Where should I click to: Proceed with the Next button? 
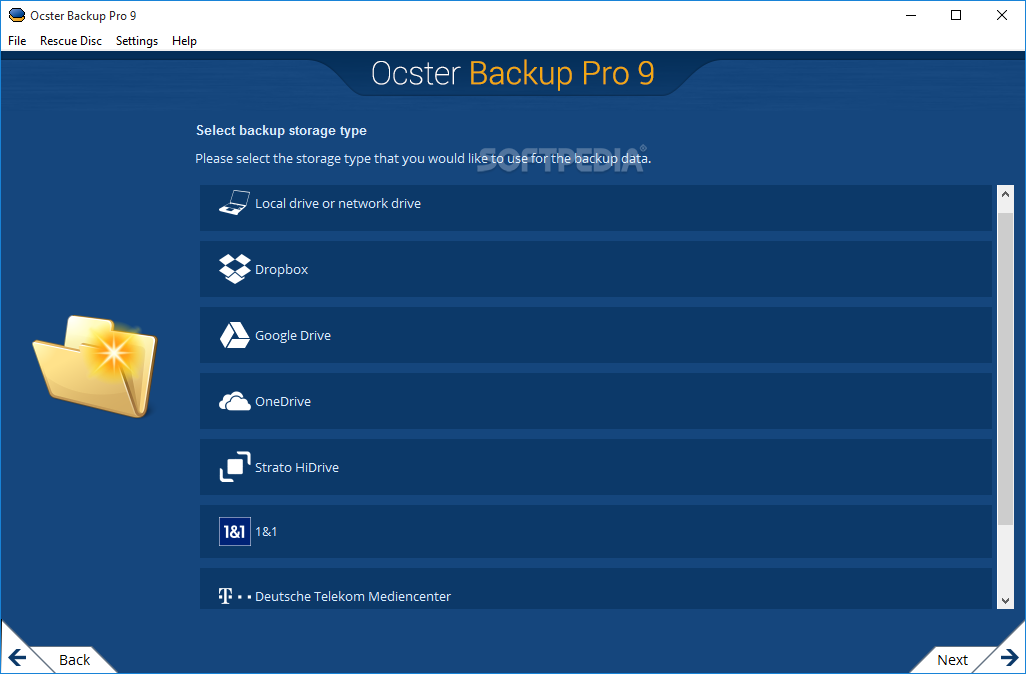[x=952, y=660]
